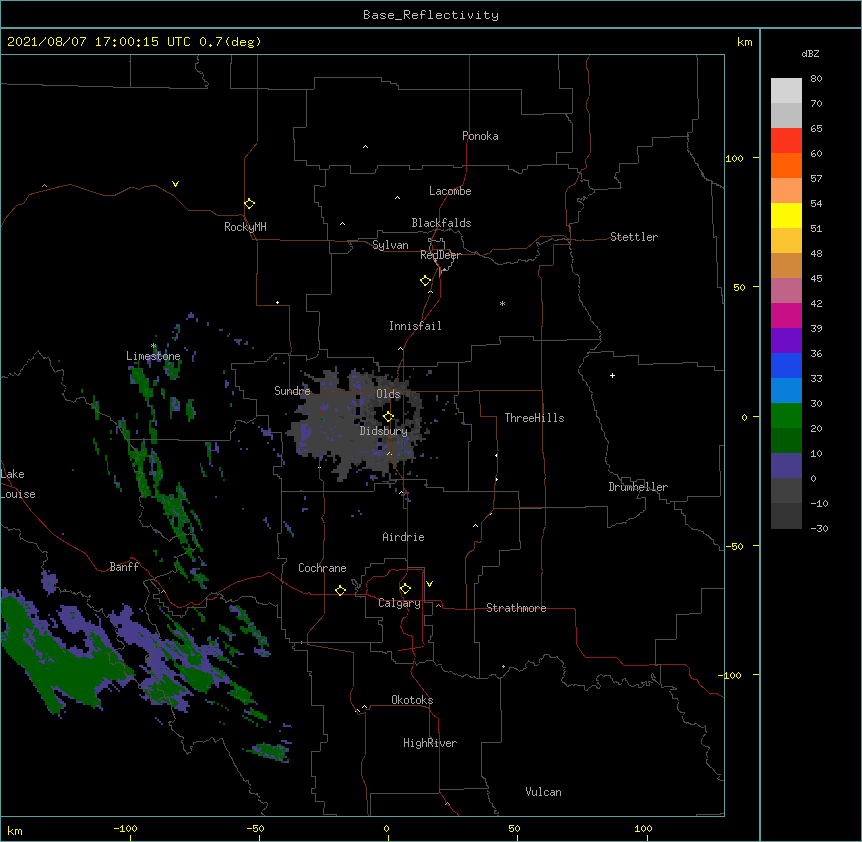The width and height of the screenshot is (862, 842).
Task: Click the dBZ legend heading
Action: click(x=810, y=53)
